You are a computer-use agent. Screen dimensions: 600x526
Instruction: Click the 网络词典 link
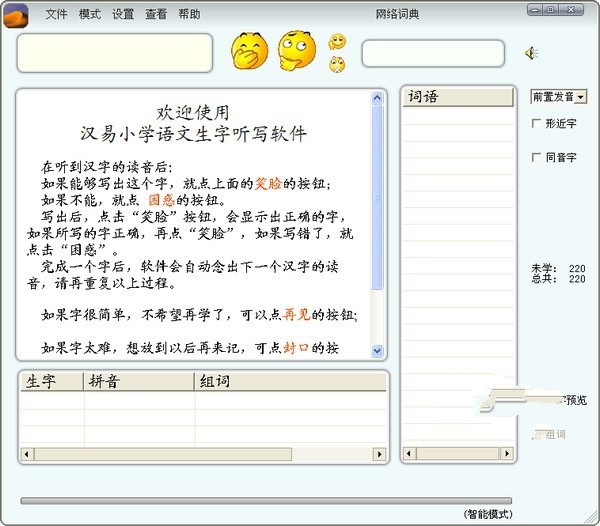(x=397, y=14)
